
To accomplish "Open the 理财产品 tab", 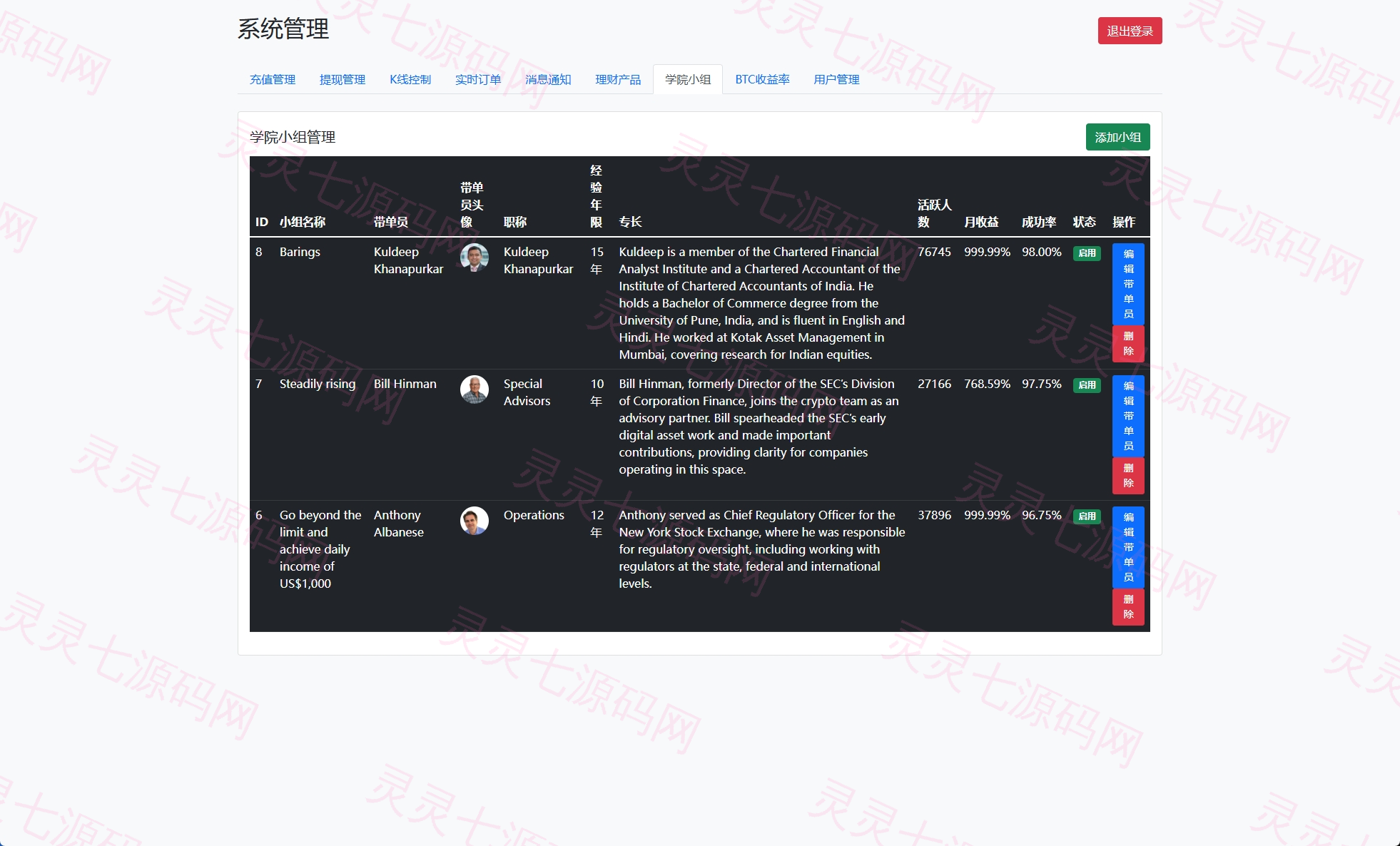I will point(618,79).
